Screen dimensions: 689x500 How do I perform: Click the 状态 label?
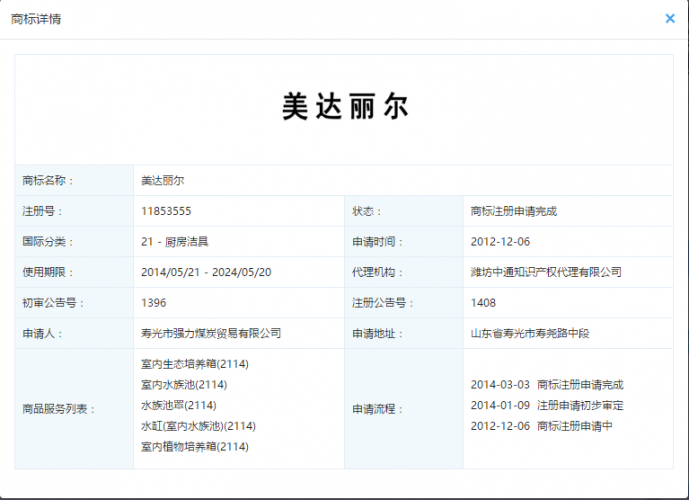[x=366, y=211]
